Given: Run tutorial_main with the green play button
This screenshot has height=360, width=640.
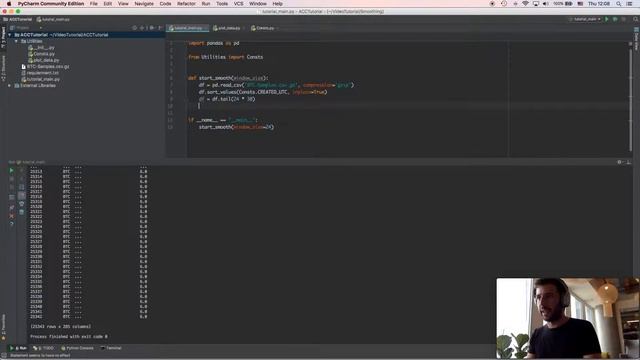Looking at the screenshot, I should 607,19.
